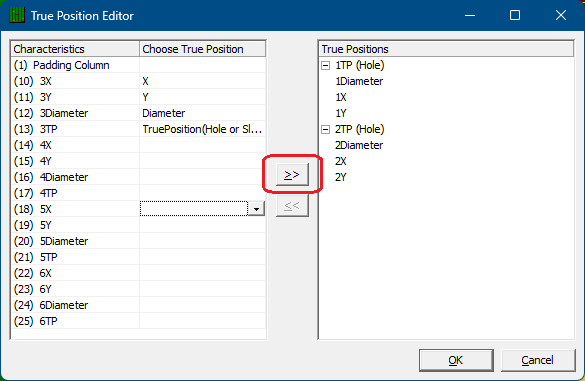Click TruePosition(Hole or Sl... cell for 3TP

tap(203, 129)
